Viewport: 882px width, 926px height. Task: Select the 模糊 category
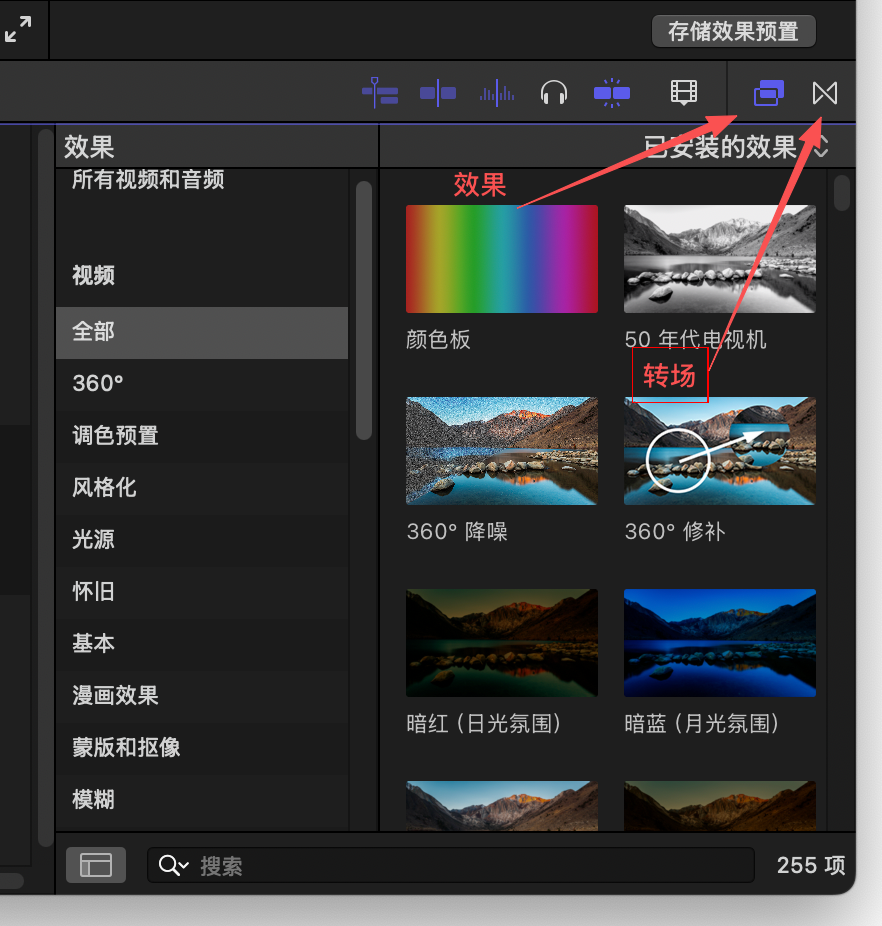(202, 800)
